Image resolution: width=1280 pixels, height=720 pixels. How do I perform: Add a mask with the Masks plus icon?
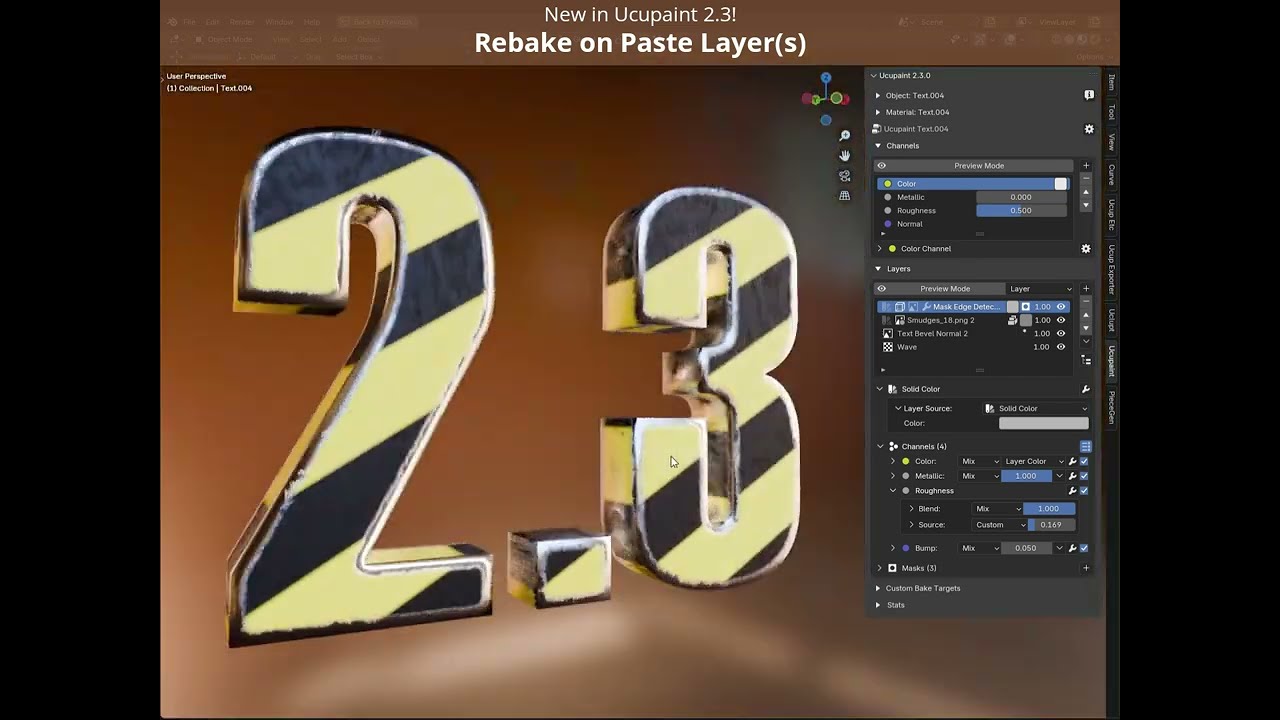tap(1086, 568)
